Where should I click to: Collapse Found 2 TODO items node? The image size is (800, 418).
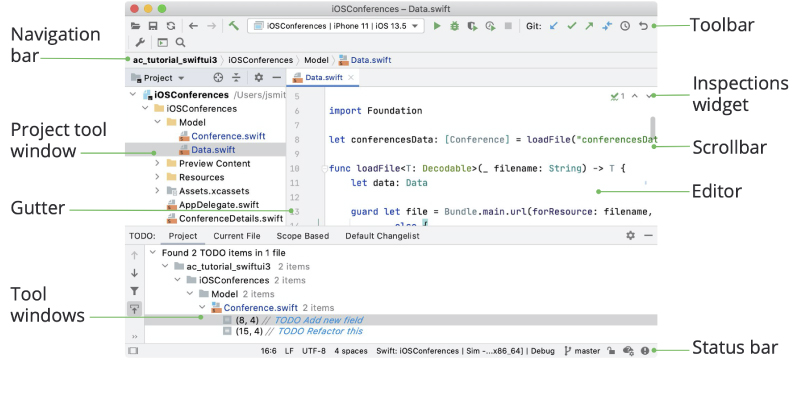[x=153, y=252]
